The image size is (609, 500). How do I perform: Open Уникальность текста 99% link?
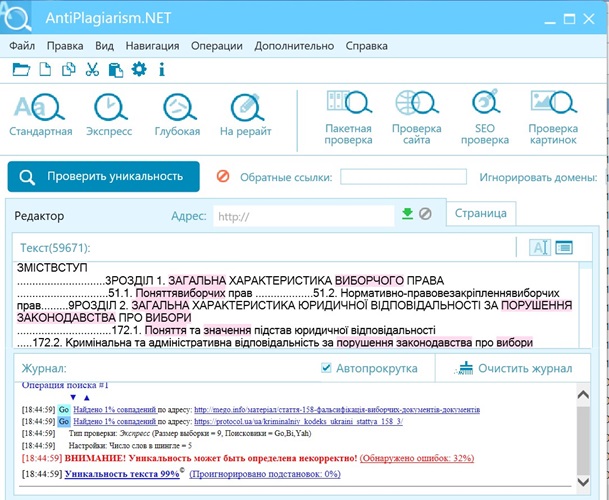[x=122, y=474]
